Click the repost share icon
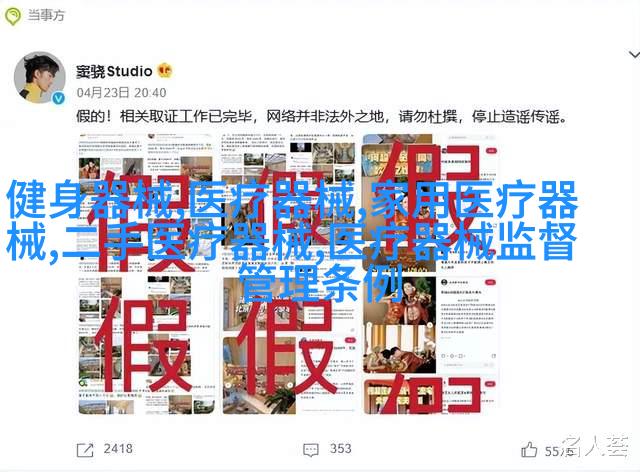 click(85, 450)
